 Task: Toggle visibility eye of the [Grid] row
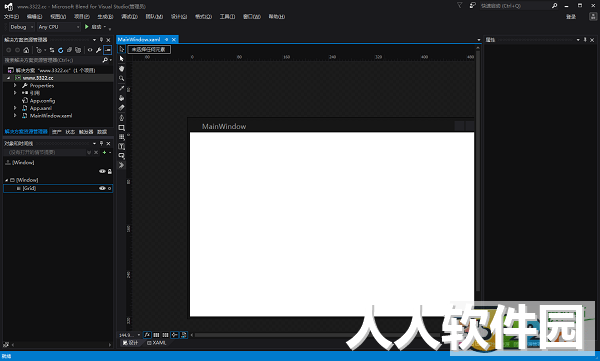[x=102, y=188]
